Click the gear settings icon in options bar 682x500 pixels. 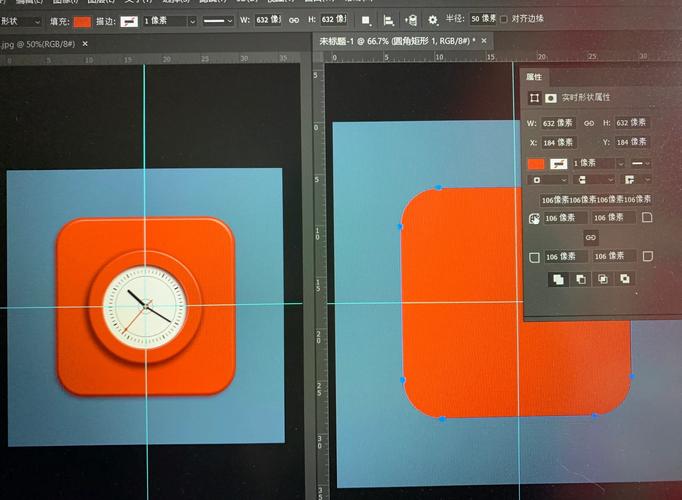click(433, 20)
